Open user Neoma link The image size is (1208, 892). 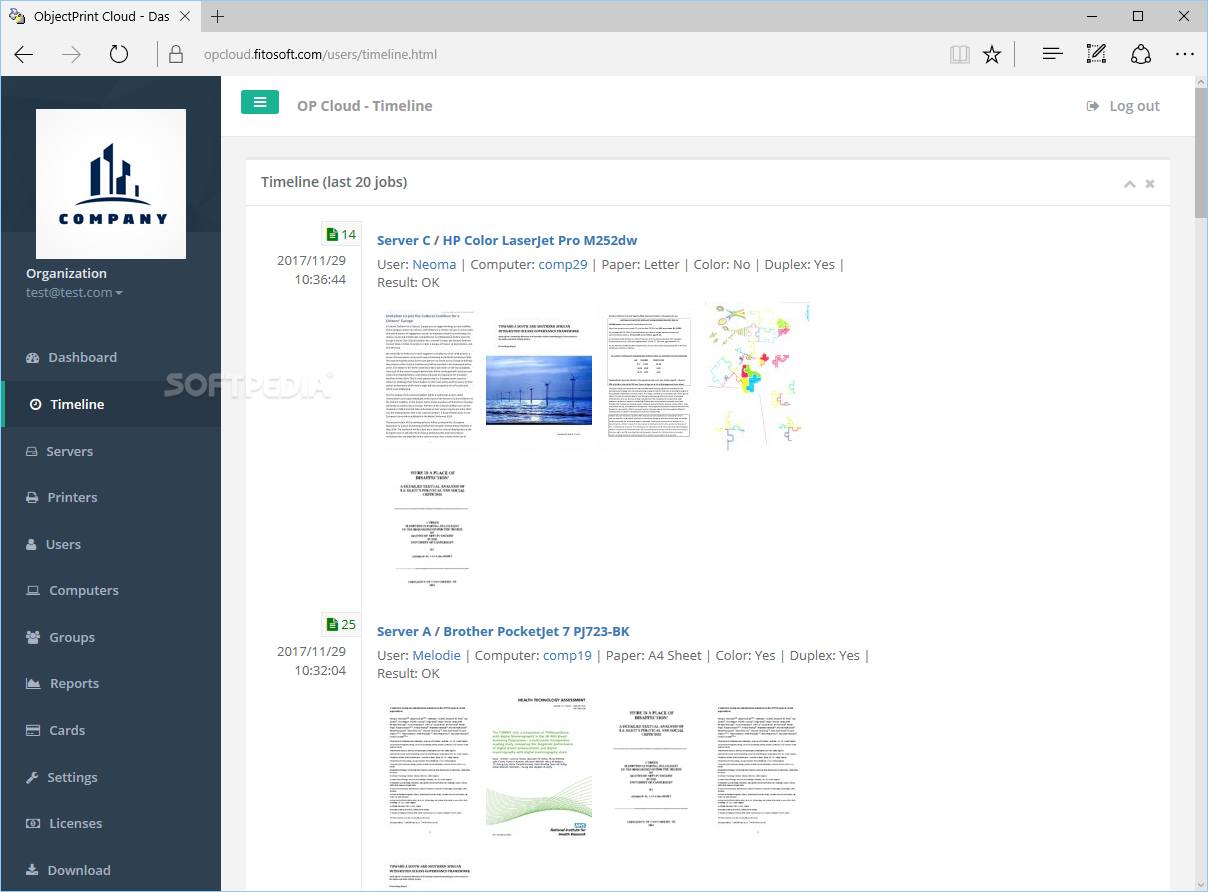pos(434,264)
